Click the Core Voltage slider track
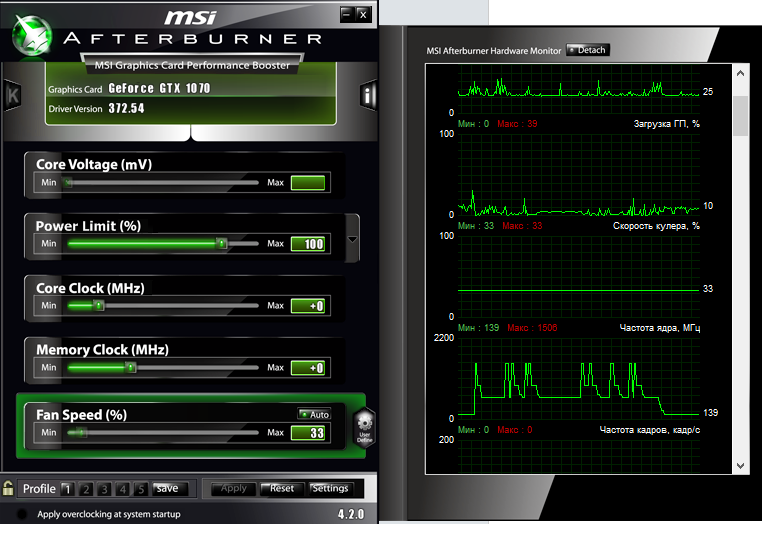This screenshot has height=545, width=762. click(163, 183)
